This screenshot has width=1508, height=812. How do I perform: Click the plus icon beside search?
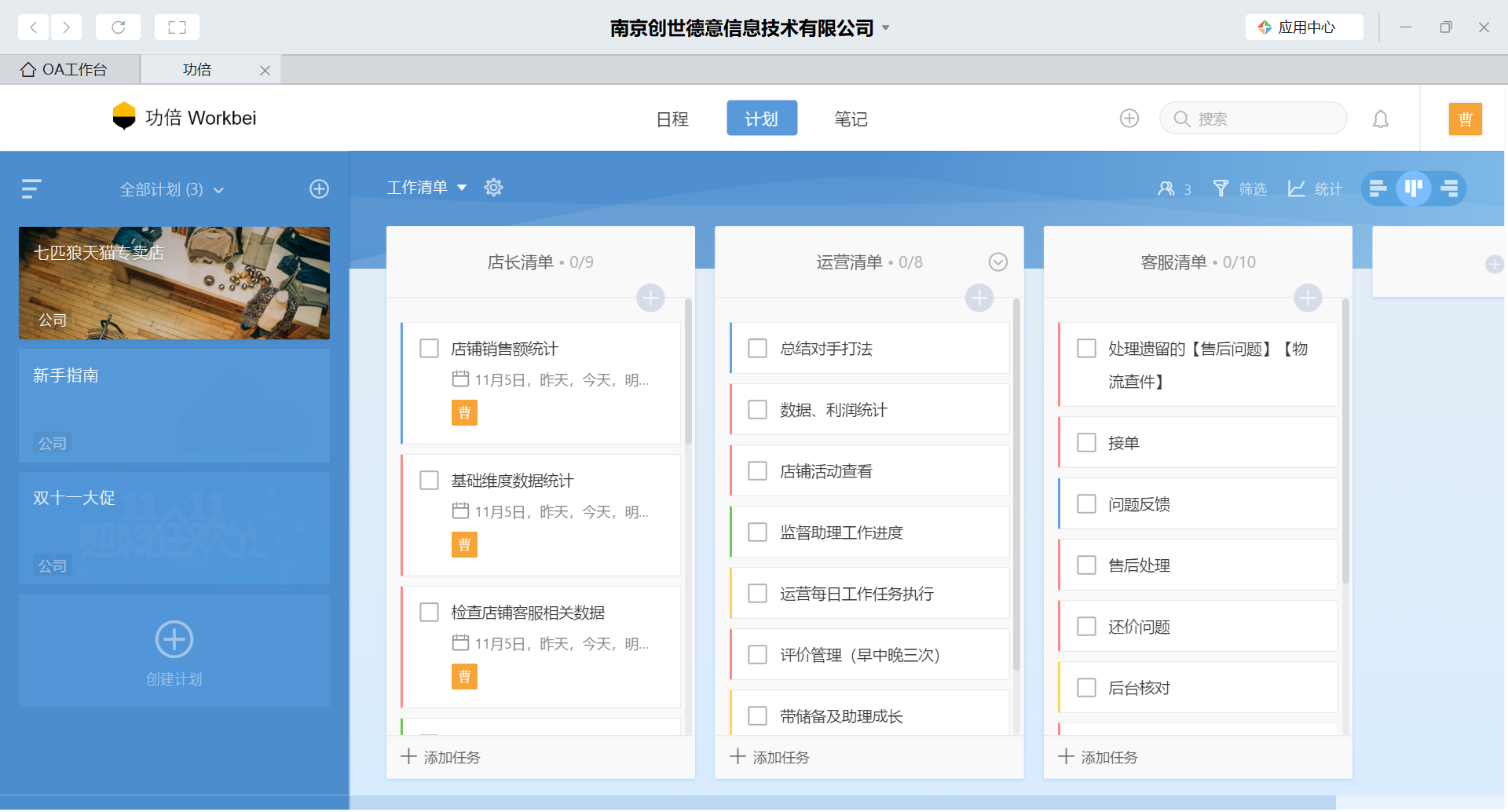pos(1129,119)
